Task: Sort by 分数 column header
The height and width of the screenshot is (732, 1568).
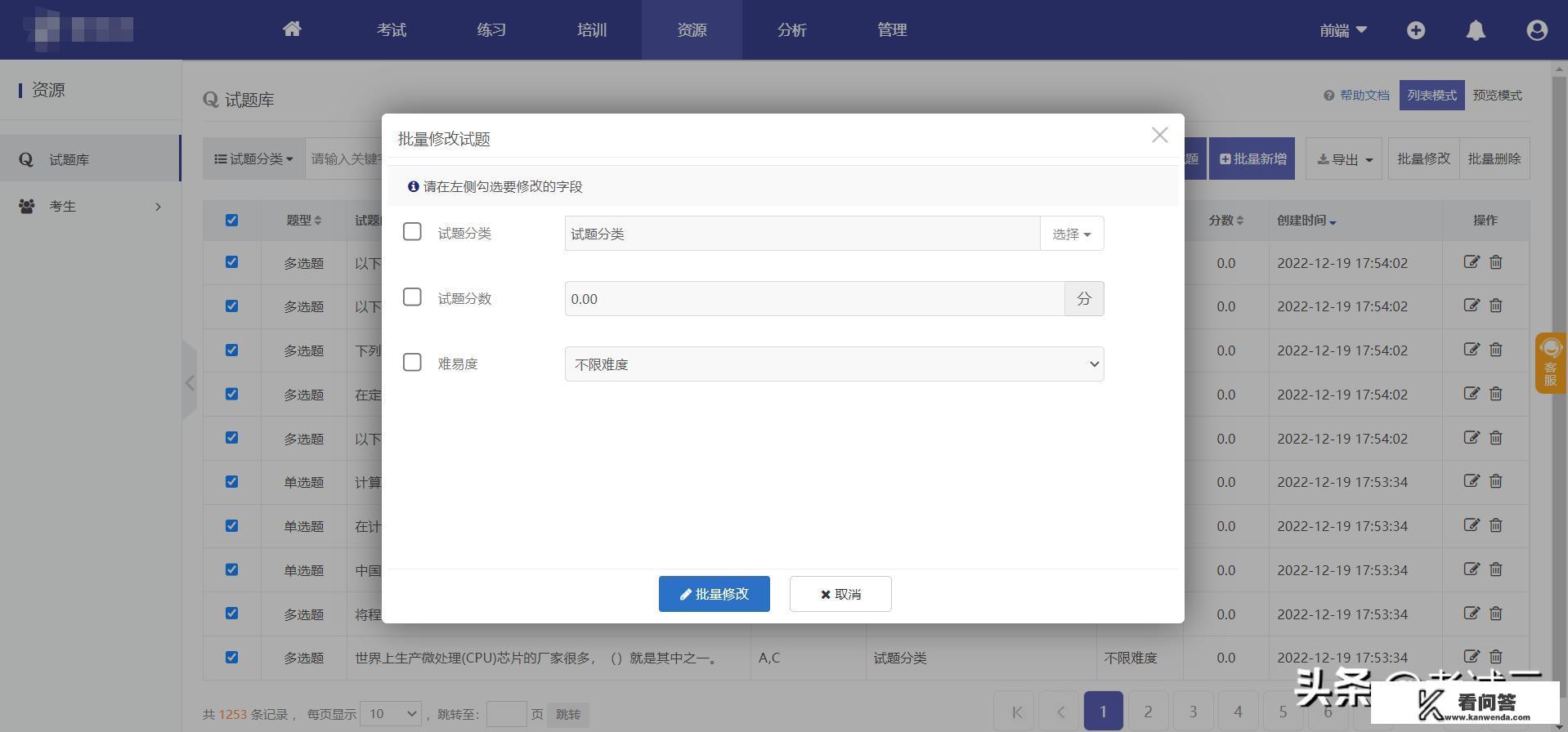Action: (1225, 220)
